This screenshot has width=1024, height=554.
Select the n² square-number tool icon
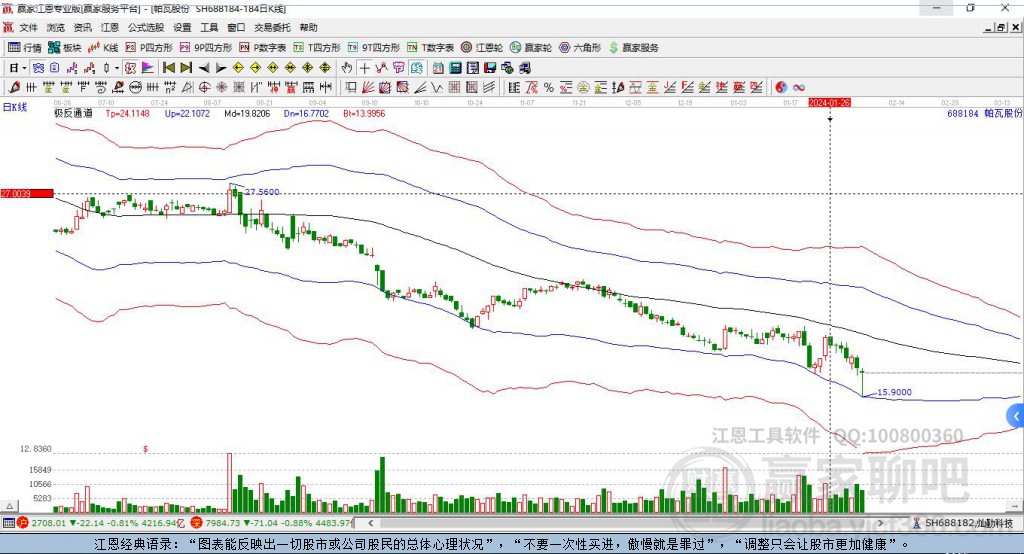170,88
